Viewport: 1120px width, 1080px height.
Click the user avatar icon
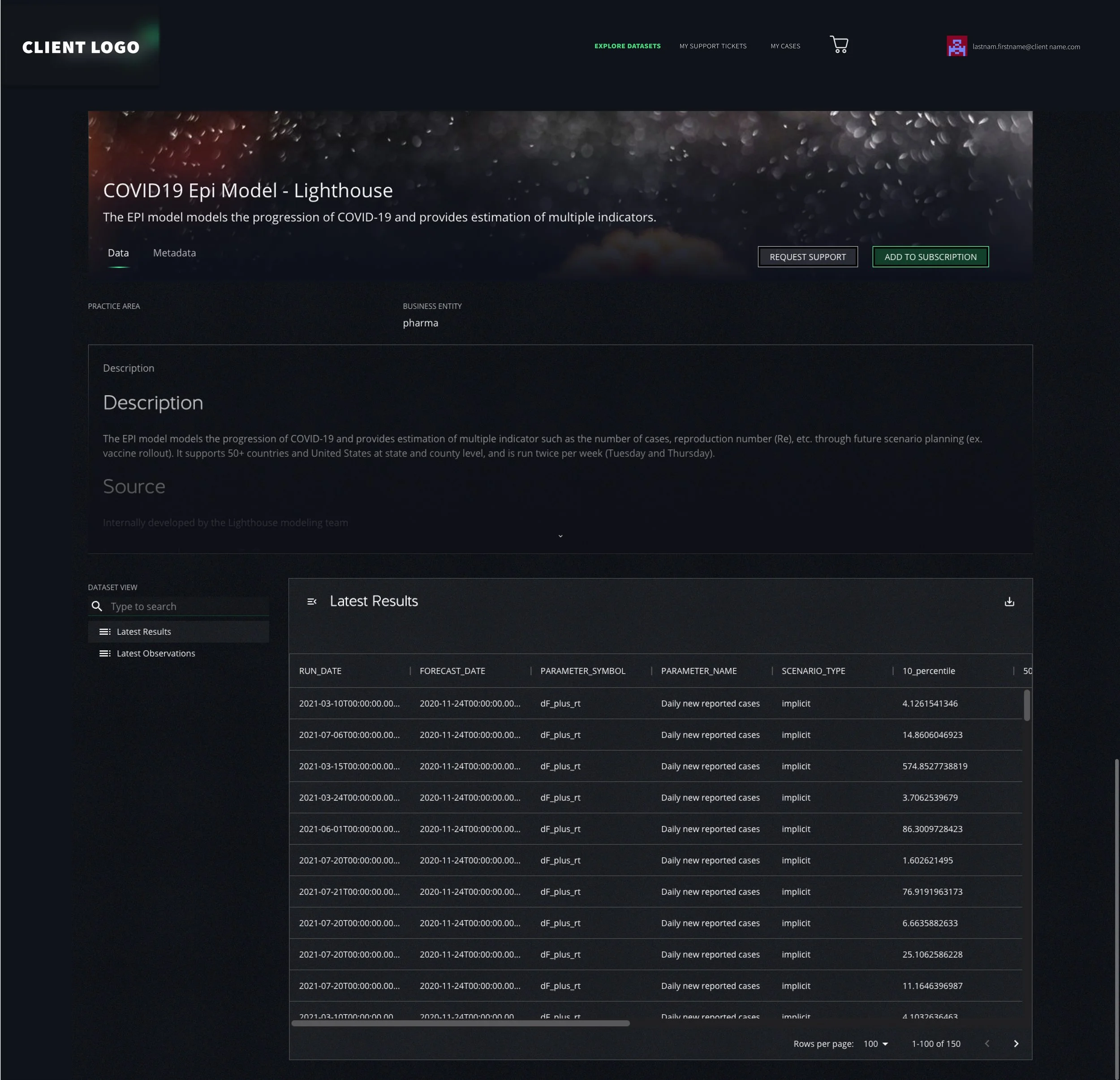pos(956,46)
